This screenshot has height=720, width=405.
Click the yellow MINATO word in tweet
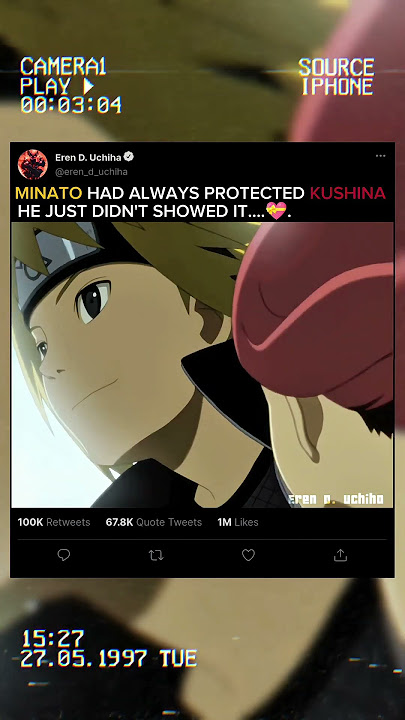49,193
